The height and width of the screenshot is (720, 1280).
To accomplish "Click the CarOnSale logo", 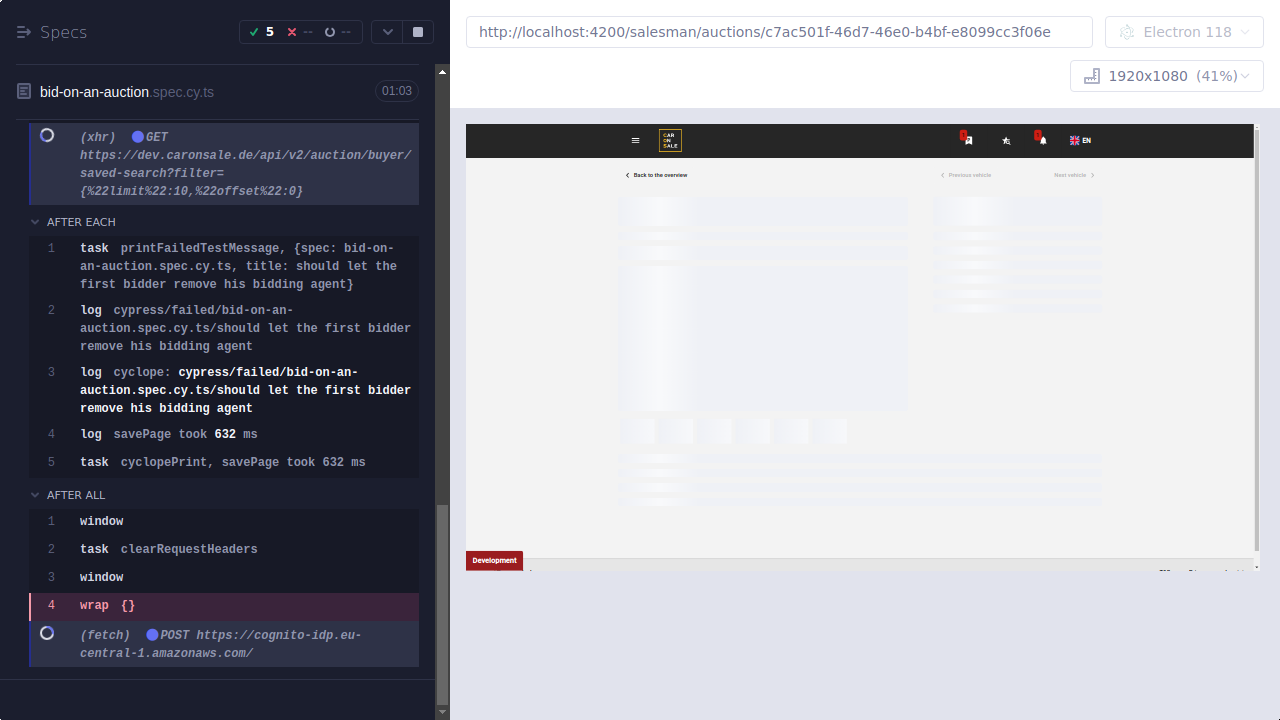I will tap(669, 140).
